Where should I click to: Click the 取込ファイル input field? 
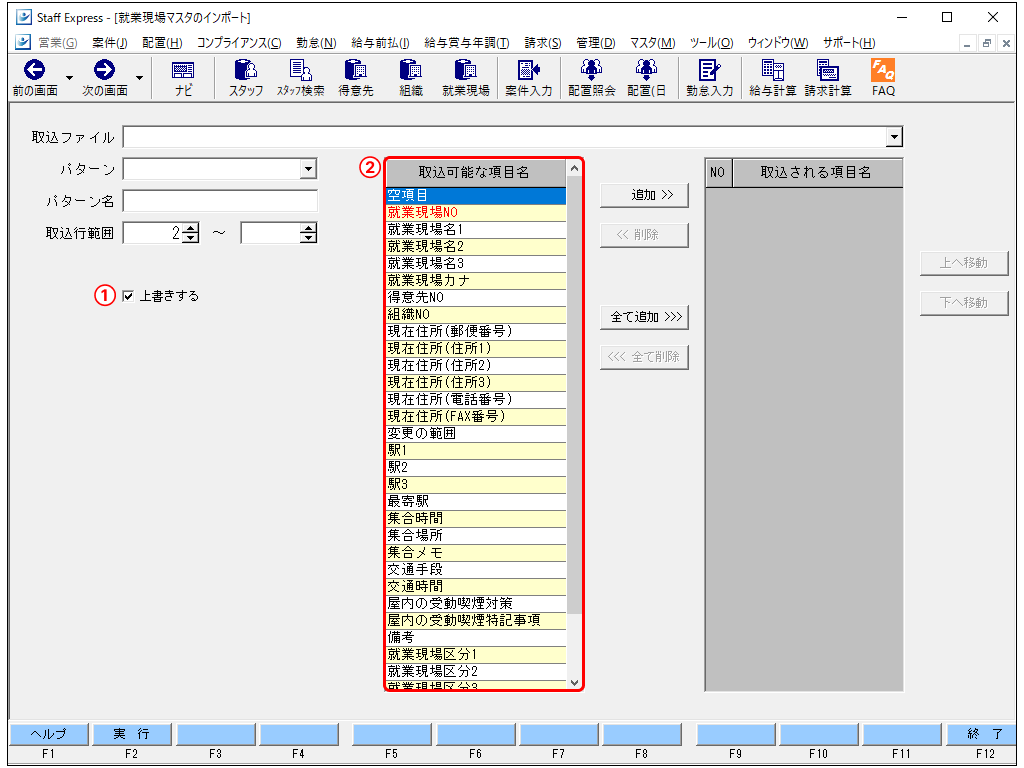505,137
